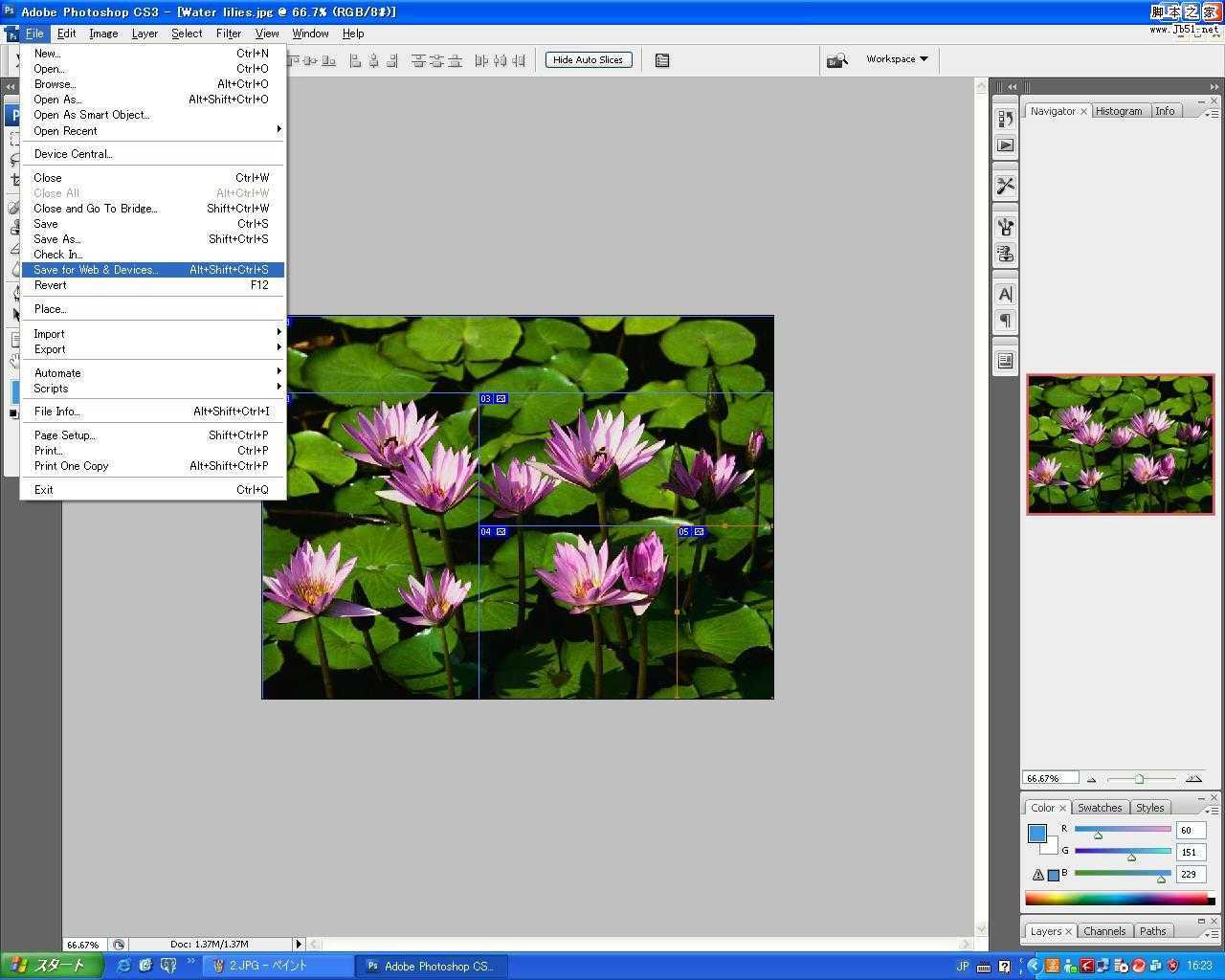Switch to the Info tab
Image resolution: width=1225 pixels, height=980 pixels.
1165,111
